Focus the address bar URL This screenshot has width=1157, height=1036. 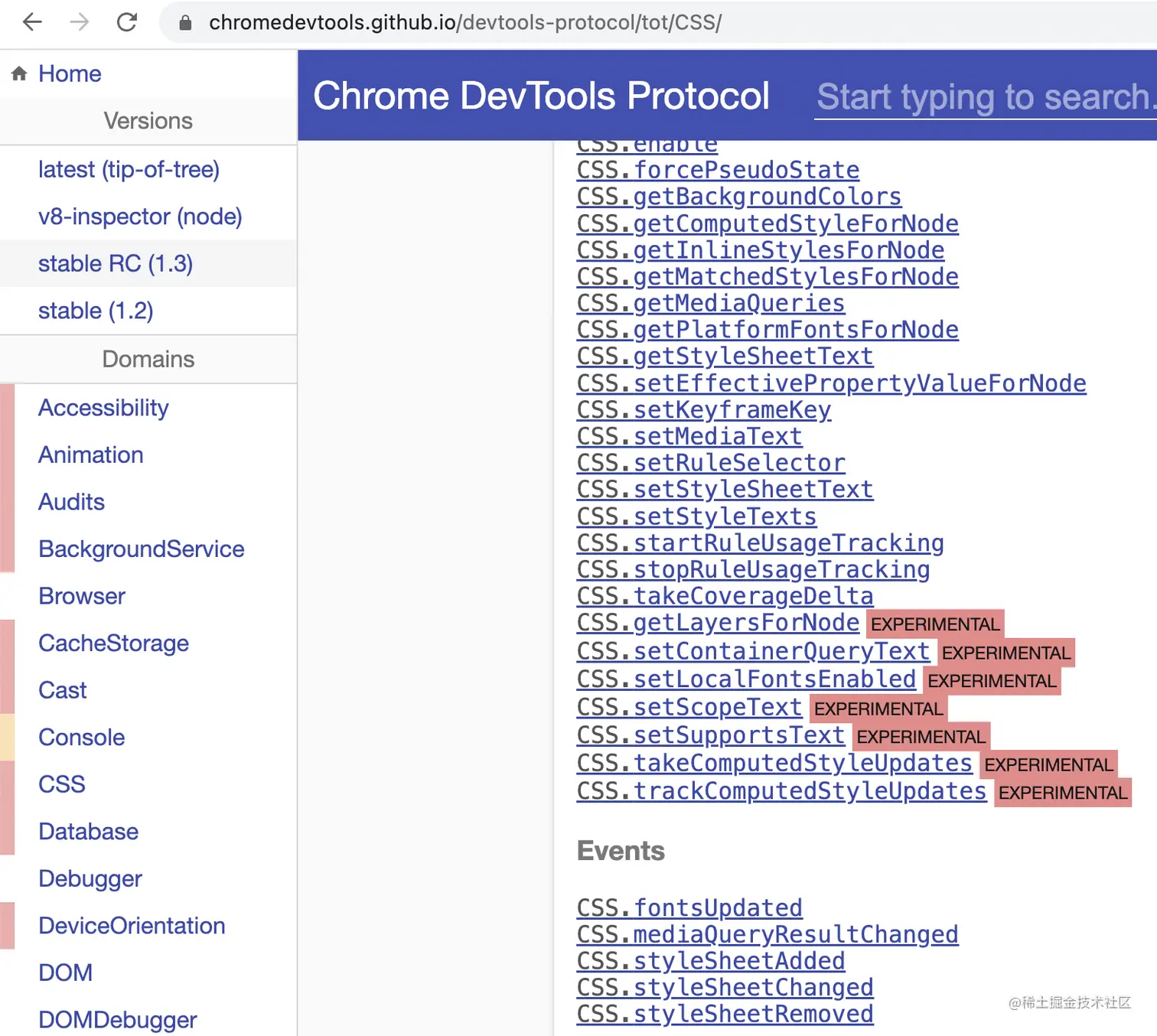(465, 23)
